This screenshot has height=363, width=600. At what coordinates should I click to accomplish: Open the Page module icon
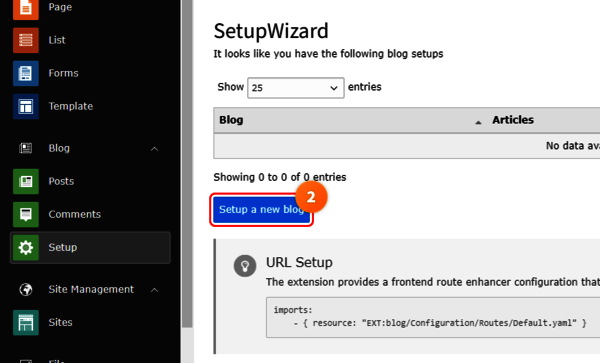[26, 8]
